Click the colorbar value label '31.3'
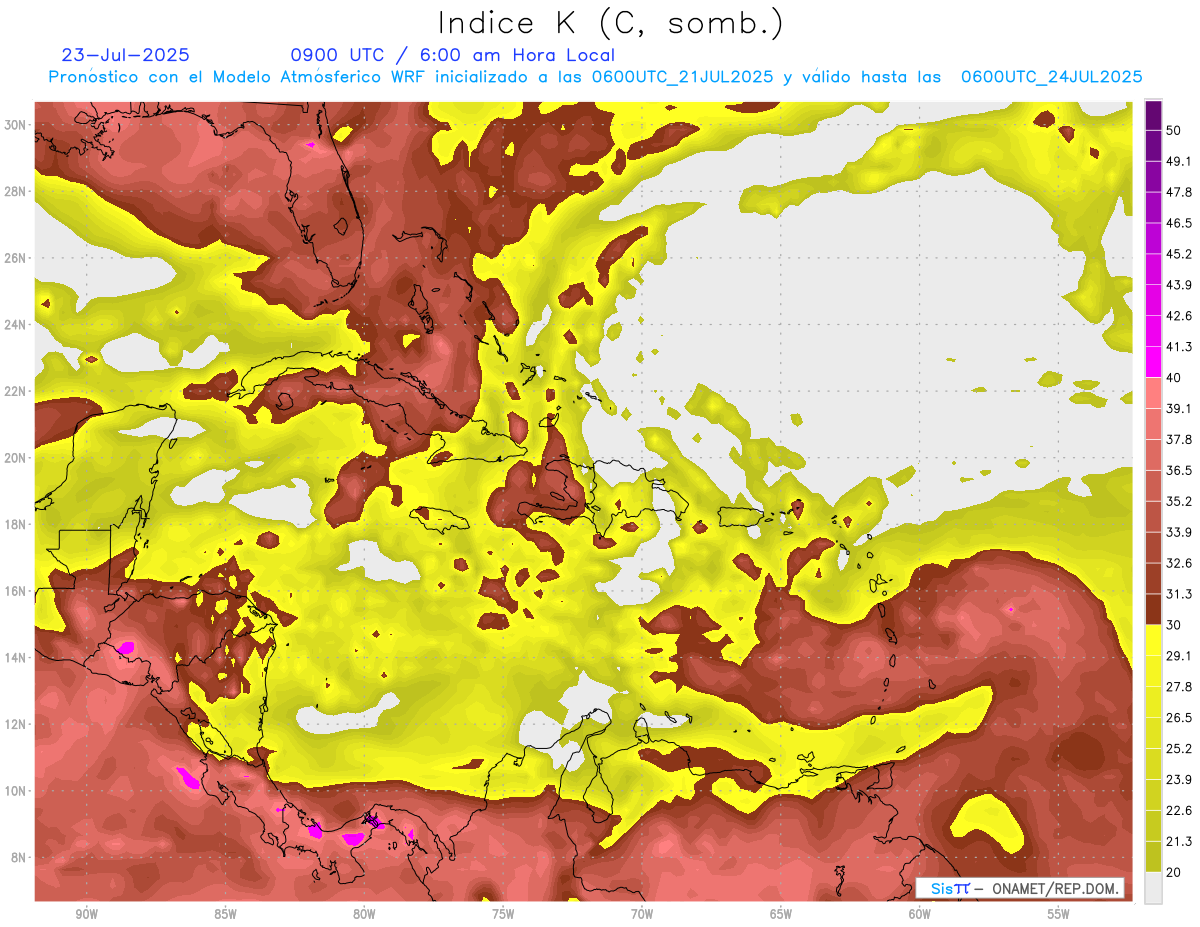1200x927 pixels. [1179, 594]
